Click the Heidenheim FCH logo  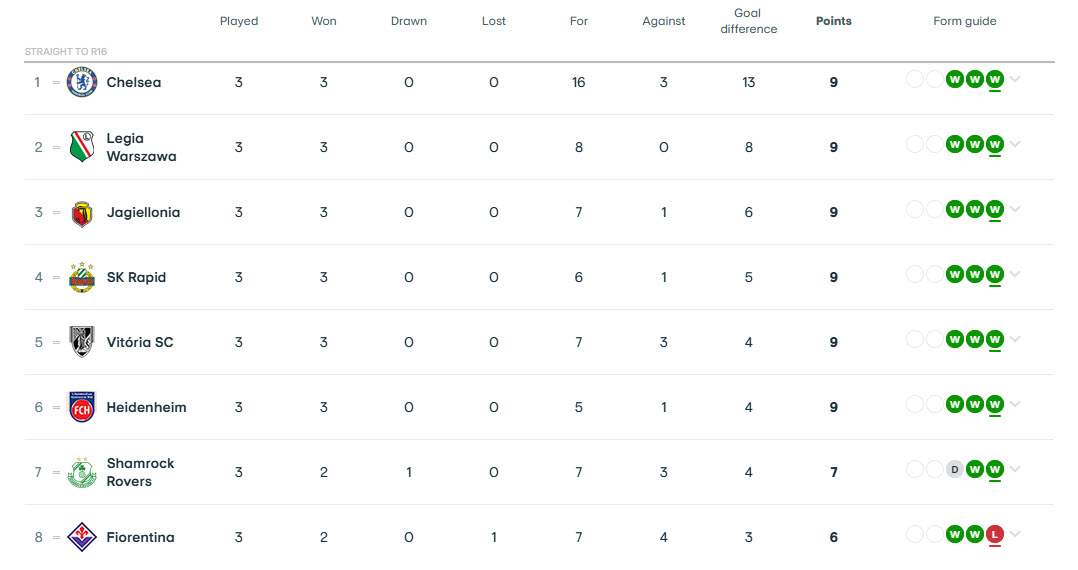click(x=81, y=407)
